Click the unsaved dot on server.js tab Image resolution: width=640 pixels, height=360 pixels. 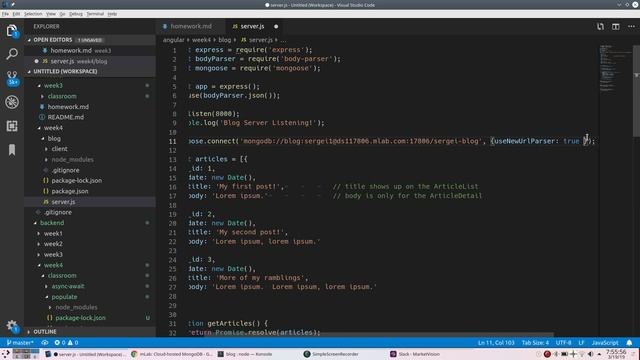[x=276, y=27]
